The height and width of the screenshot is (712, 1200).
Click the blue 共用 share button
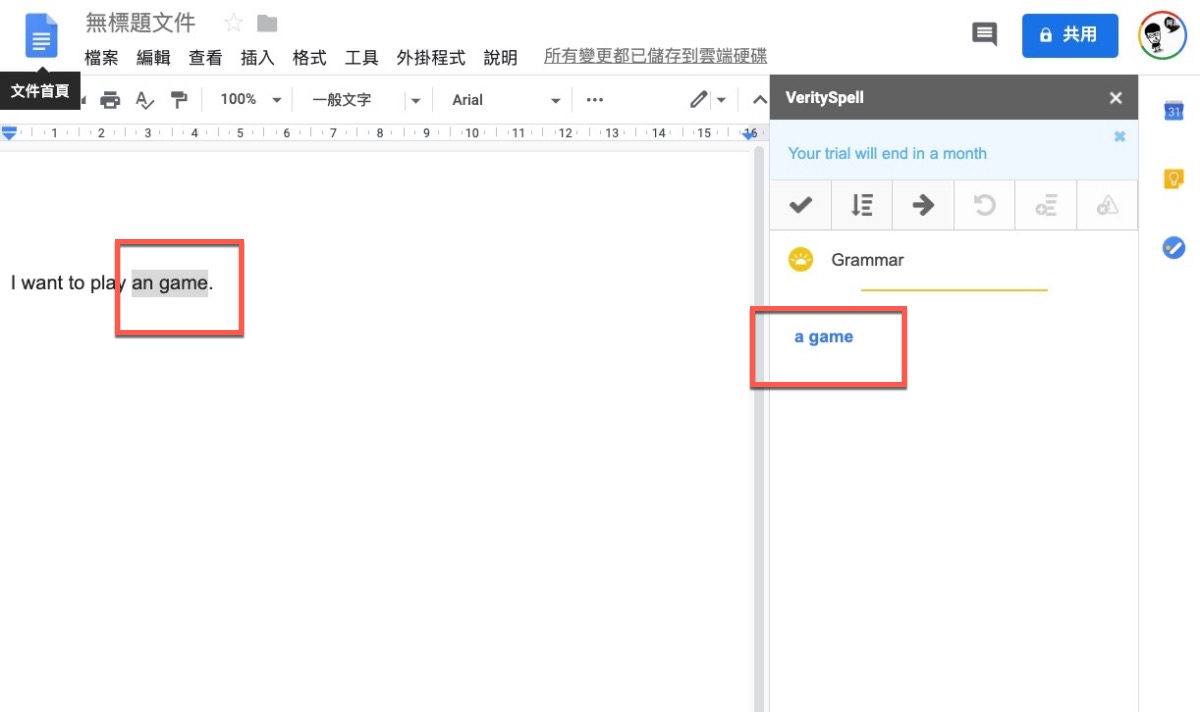pos(1069,35)
